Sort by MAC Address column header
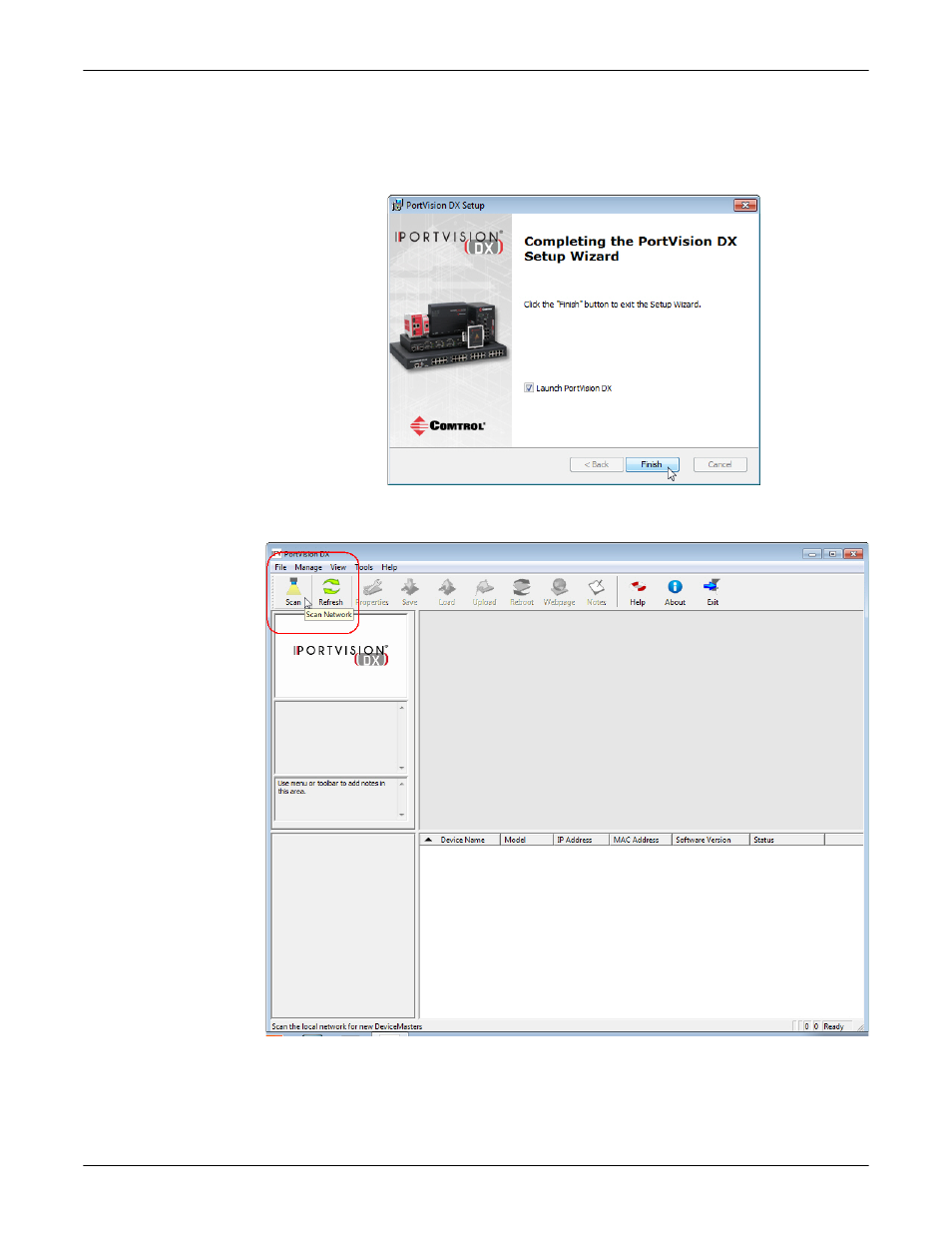The width and height of the screenshot is (952, 1233). coord(641,840)
